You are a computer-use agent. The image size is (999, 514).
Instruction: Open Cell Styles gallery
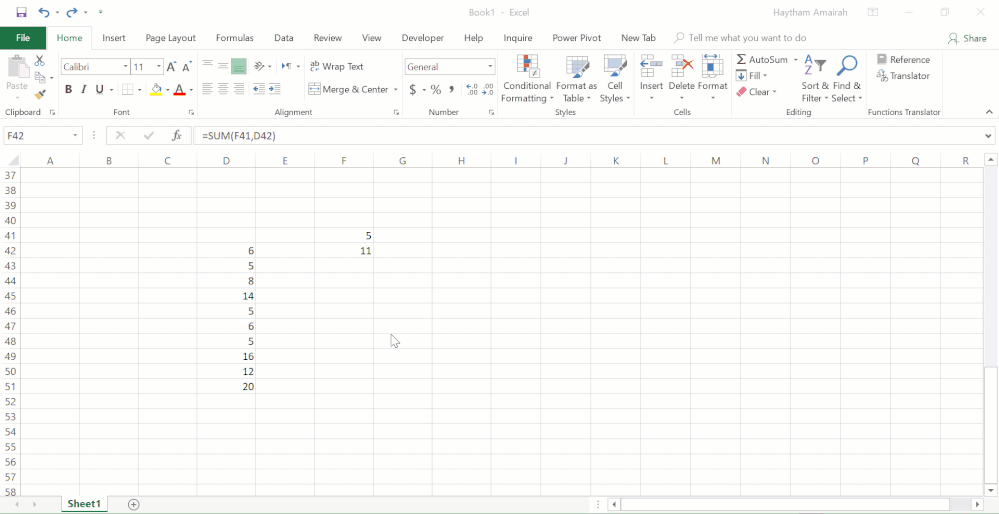[615, 80]
